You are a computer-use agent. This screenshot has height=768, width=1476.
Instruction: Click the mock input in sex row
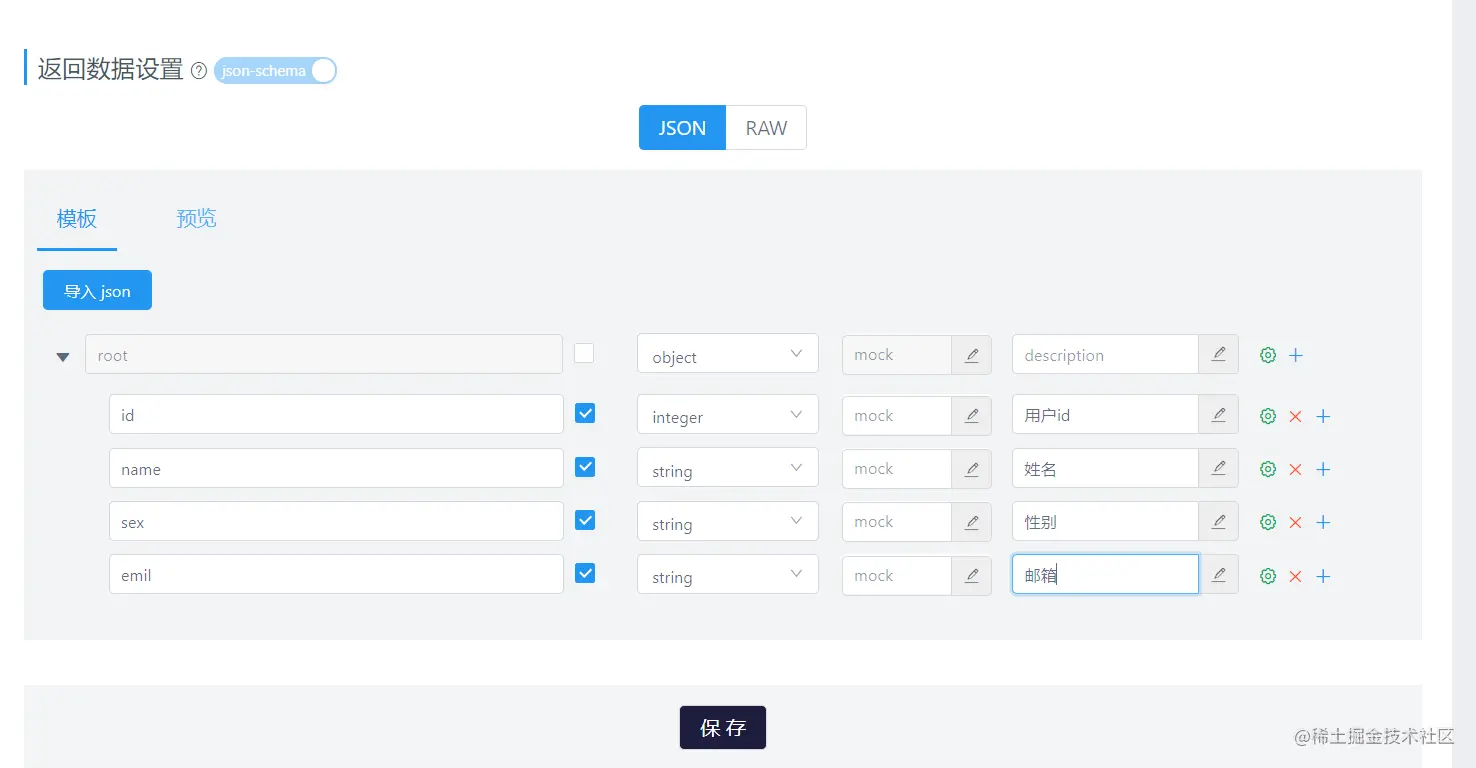(x=897, y=522)
